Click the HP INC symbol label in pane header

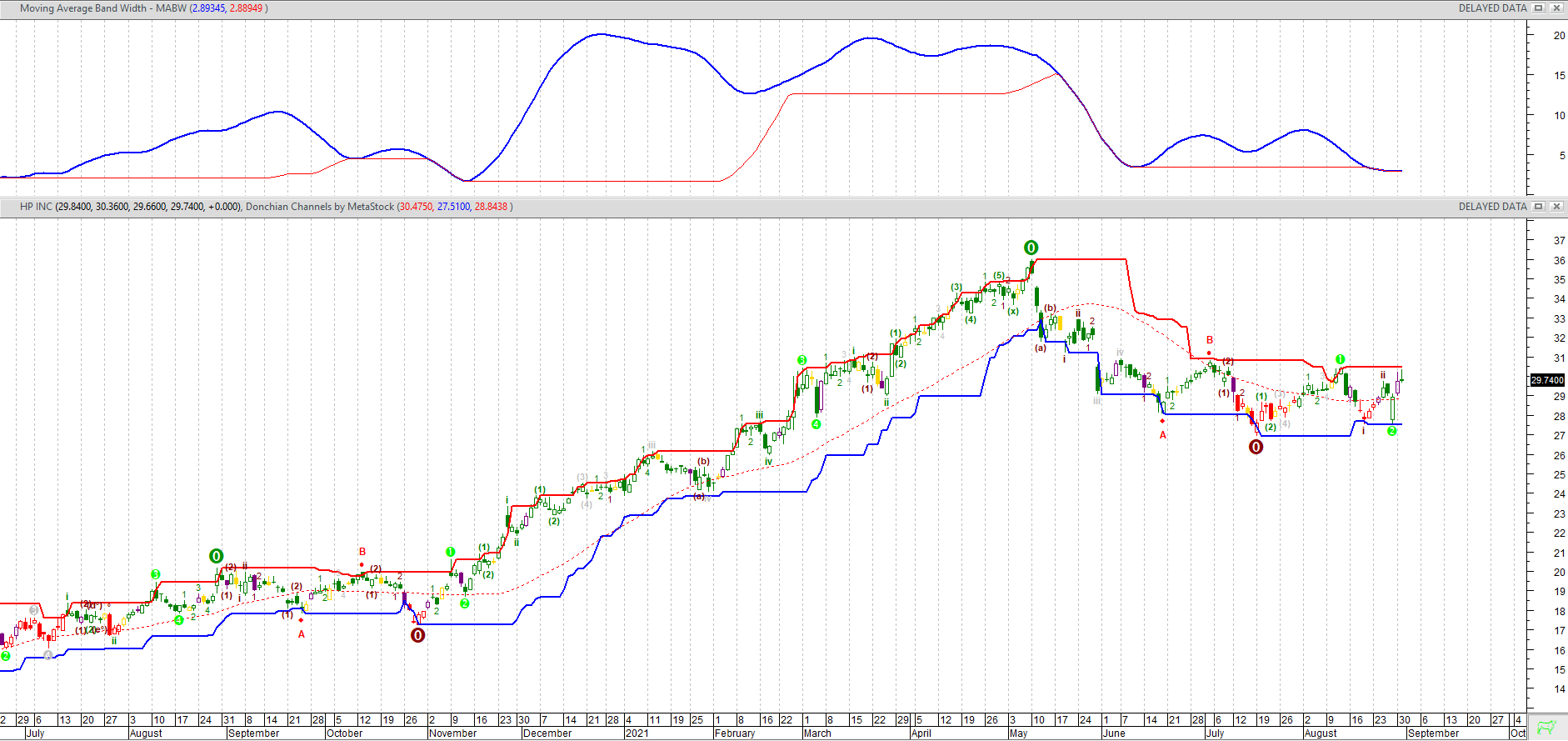pos(36,207)
